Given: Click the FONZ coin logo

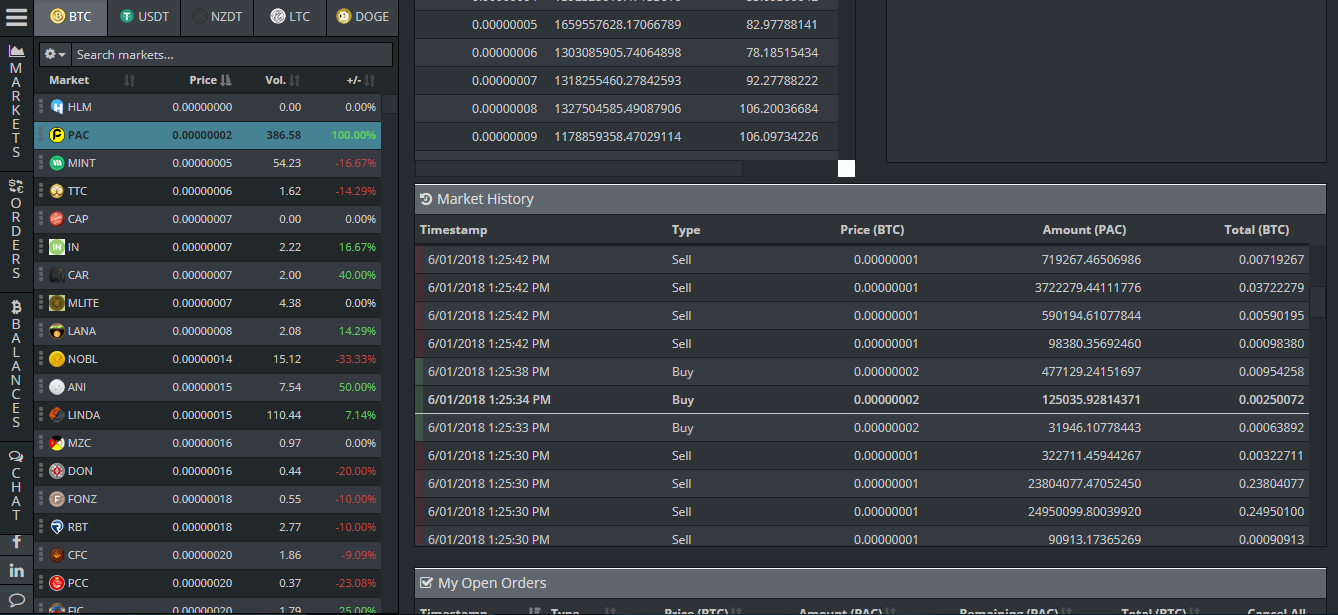Looking at the screenshot, I should [x=57, y=499].
